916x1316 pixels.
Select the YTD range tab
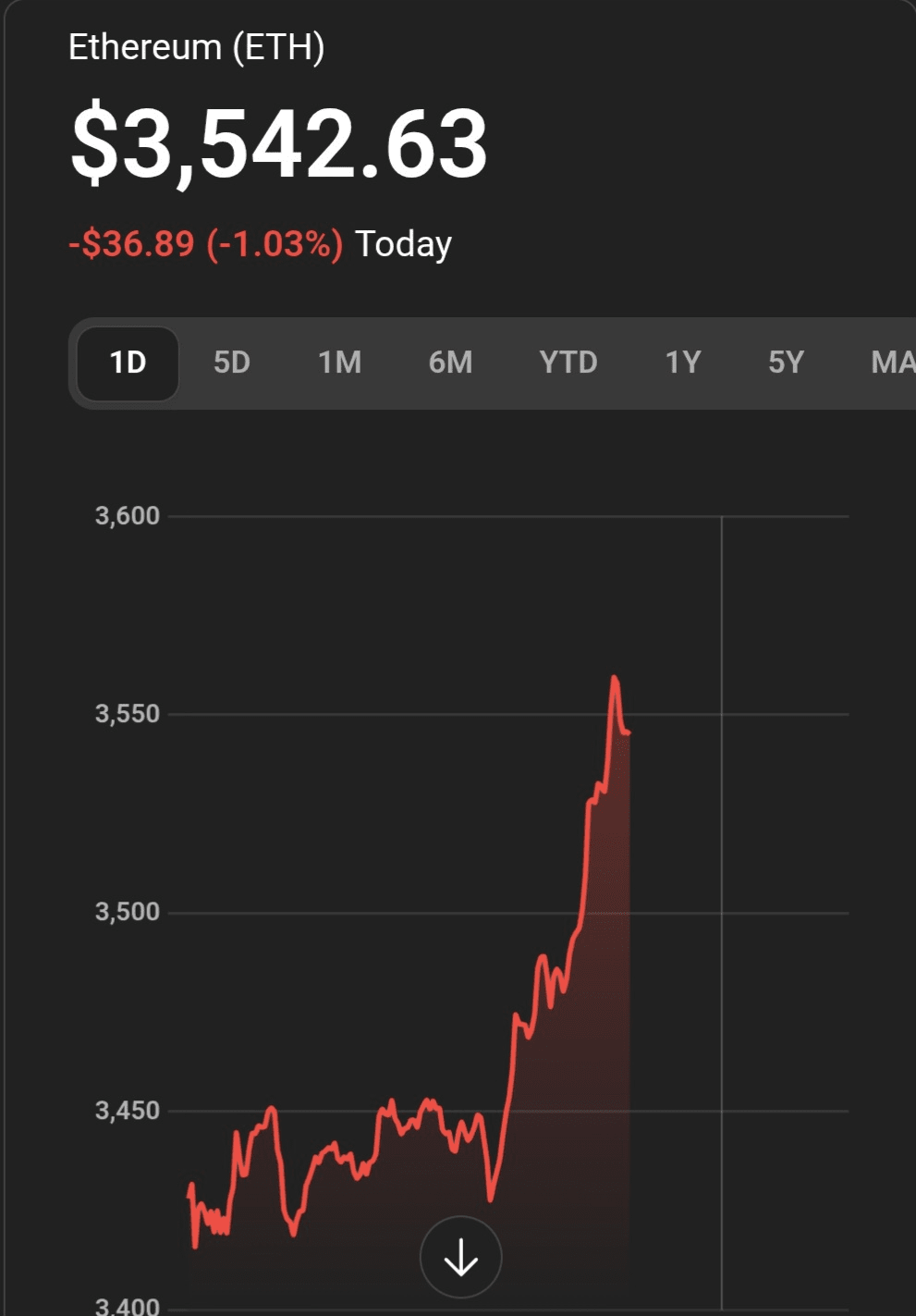(568, 363)
